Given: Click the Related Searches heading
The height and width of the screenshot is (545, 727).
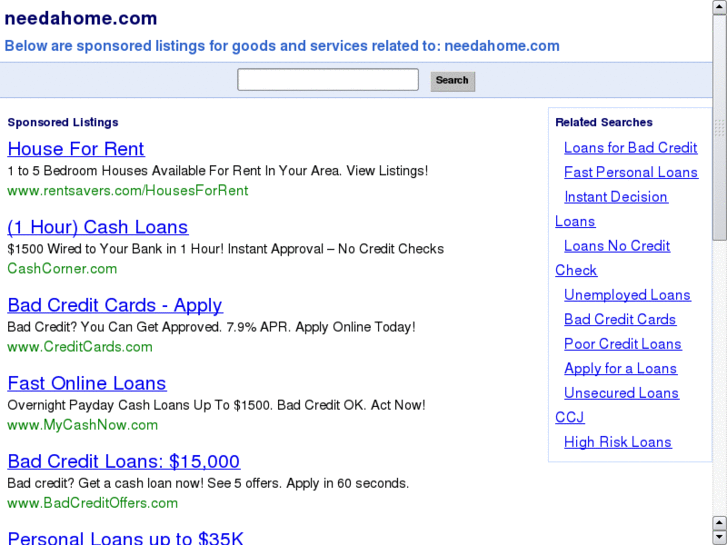Looking at the screenshot, I should (604, 122).
